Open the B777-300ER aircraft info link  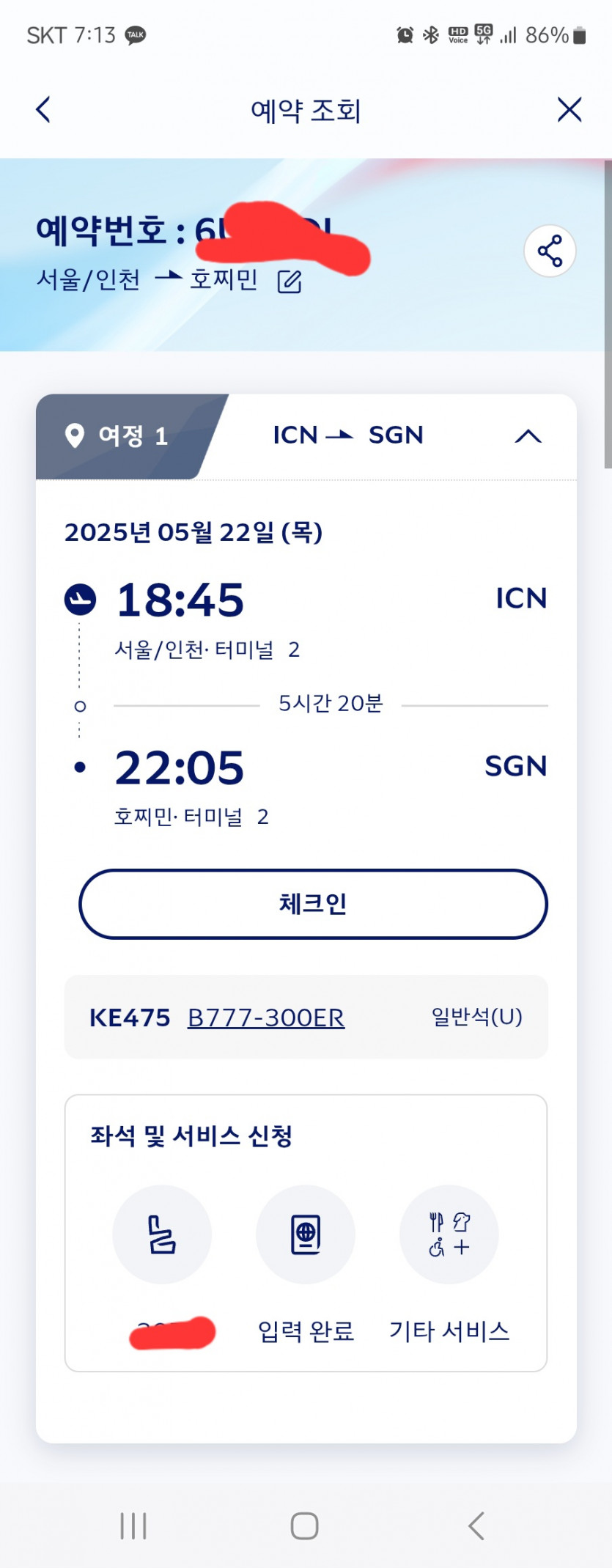(266, 1017)
